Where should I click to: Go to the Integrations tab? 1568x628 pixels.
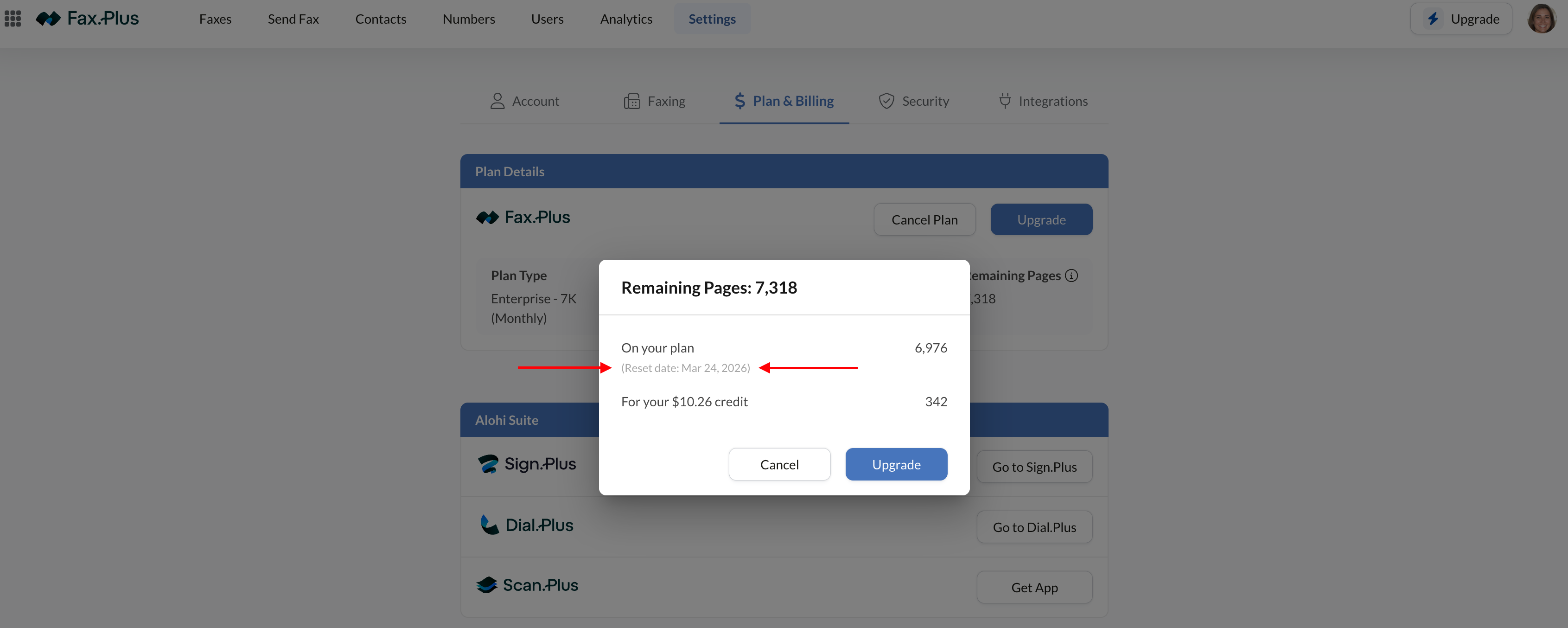[x=1043, y=101]
